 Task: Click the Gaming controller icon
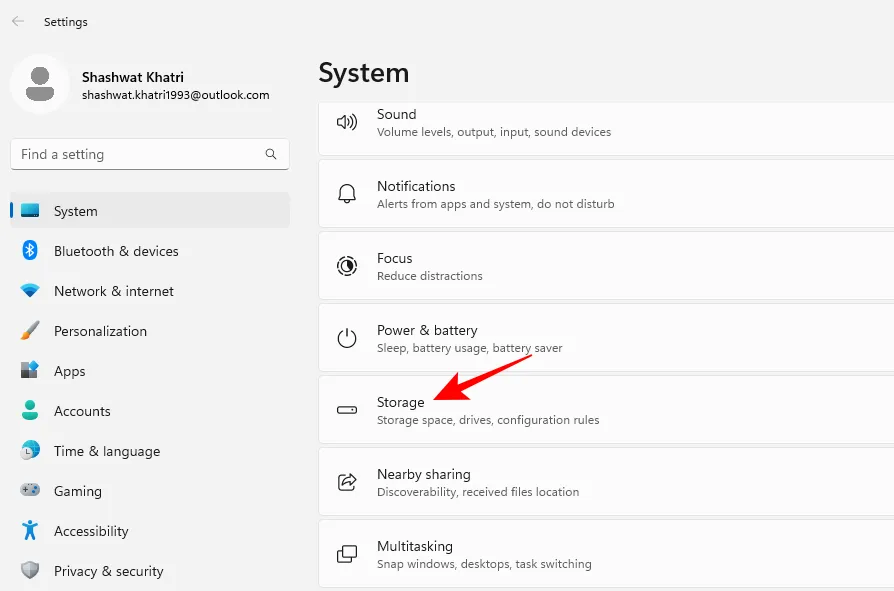pos(30,490)
